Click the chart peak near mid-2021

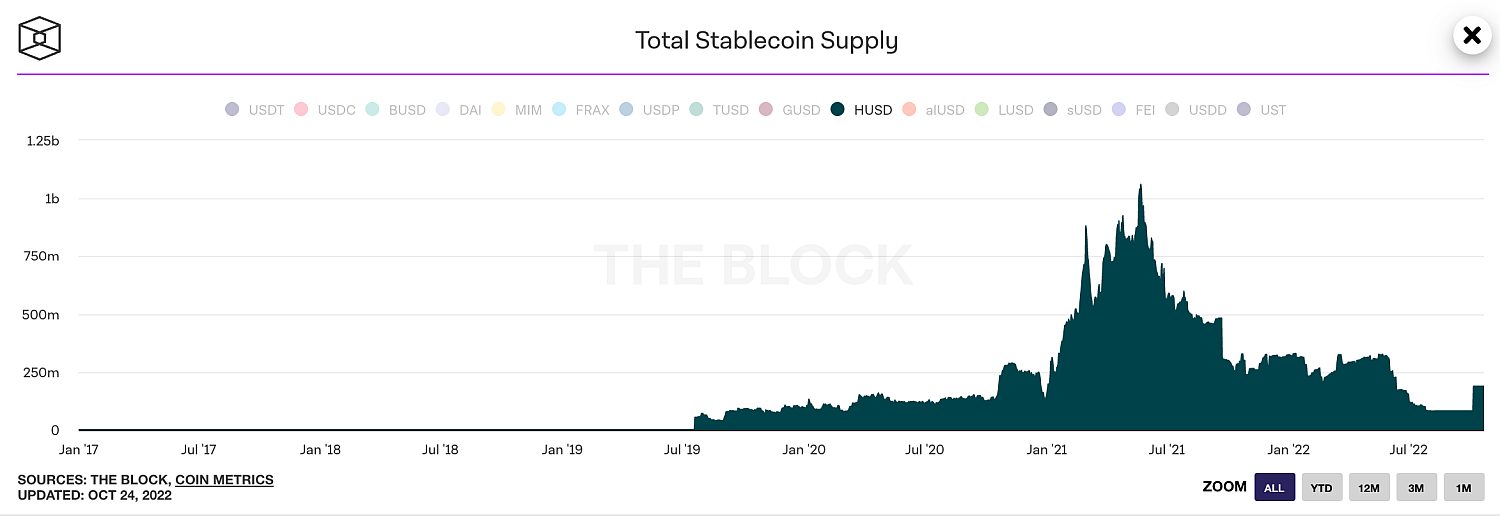pos(1140,186)
